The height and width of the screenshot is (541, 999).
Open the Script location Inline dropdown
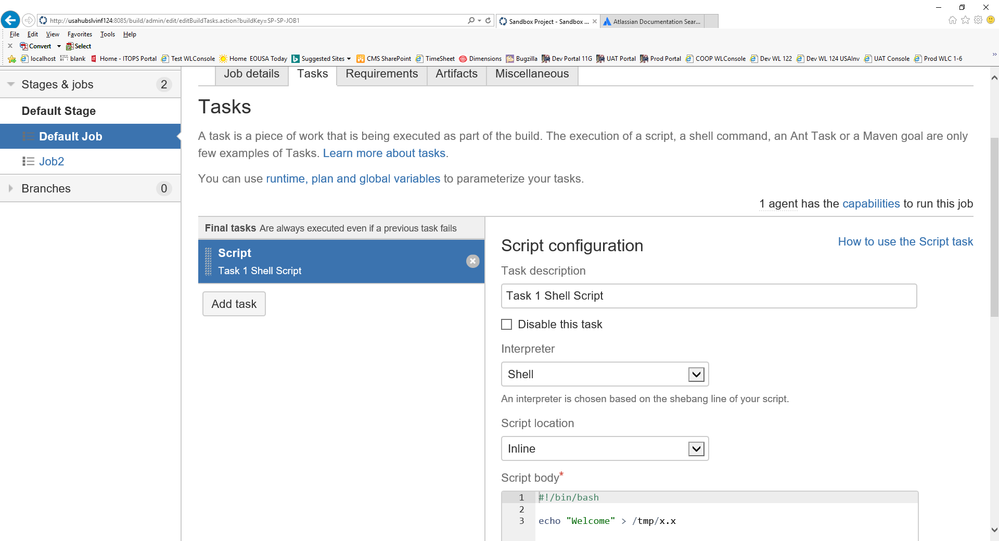(x=605, y=449)
